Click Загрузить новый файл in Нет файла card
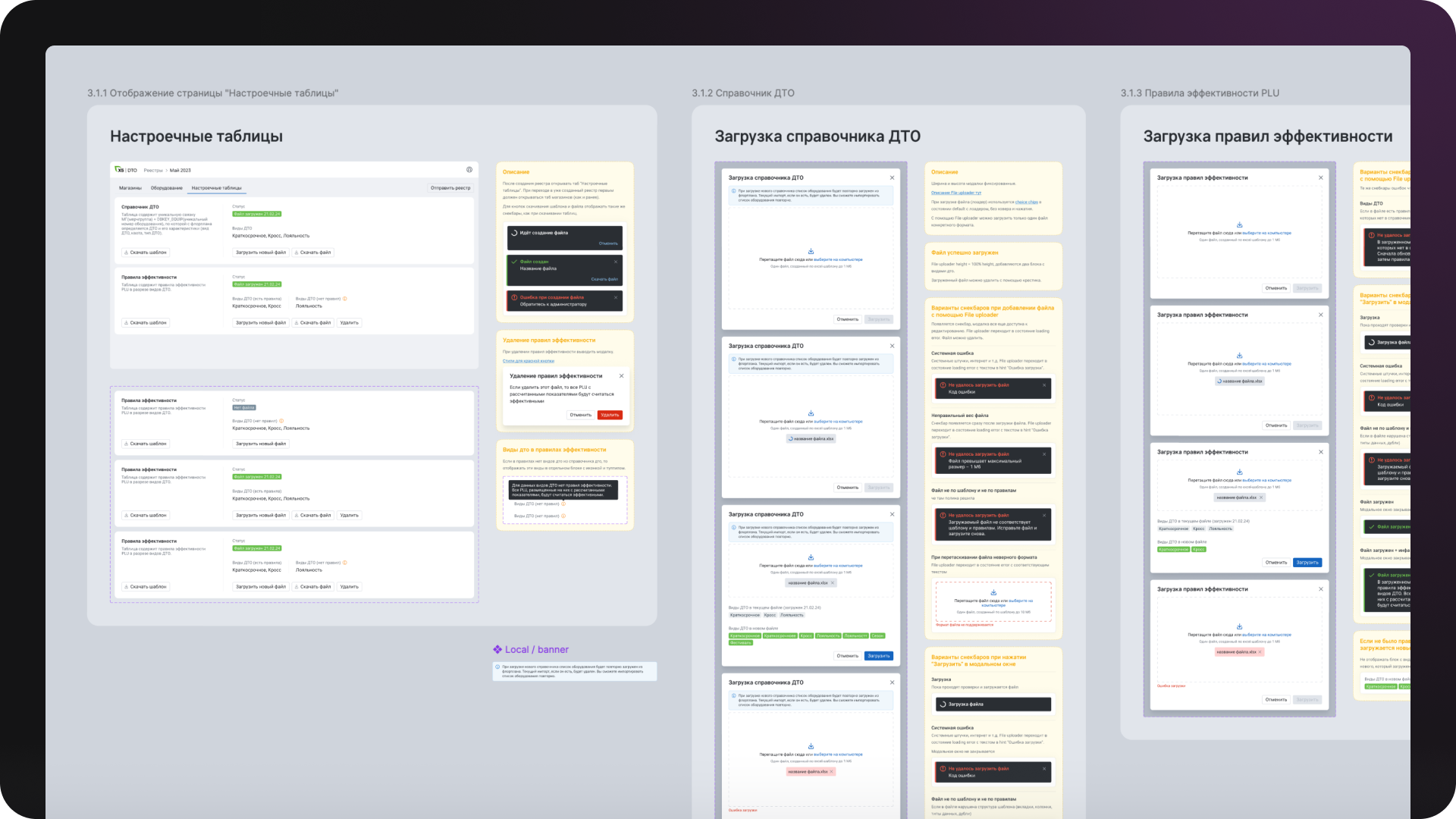This screenshot has width=1456, height=819. [x=261, y=444]
